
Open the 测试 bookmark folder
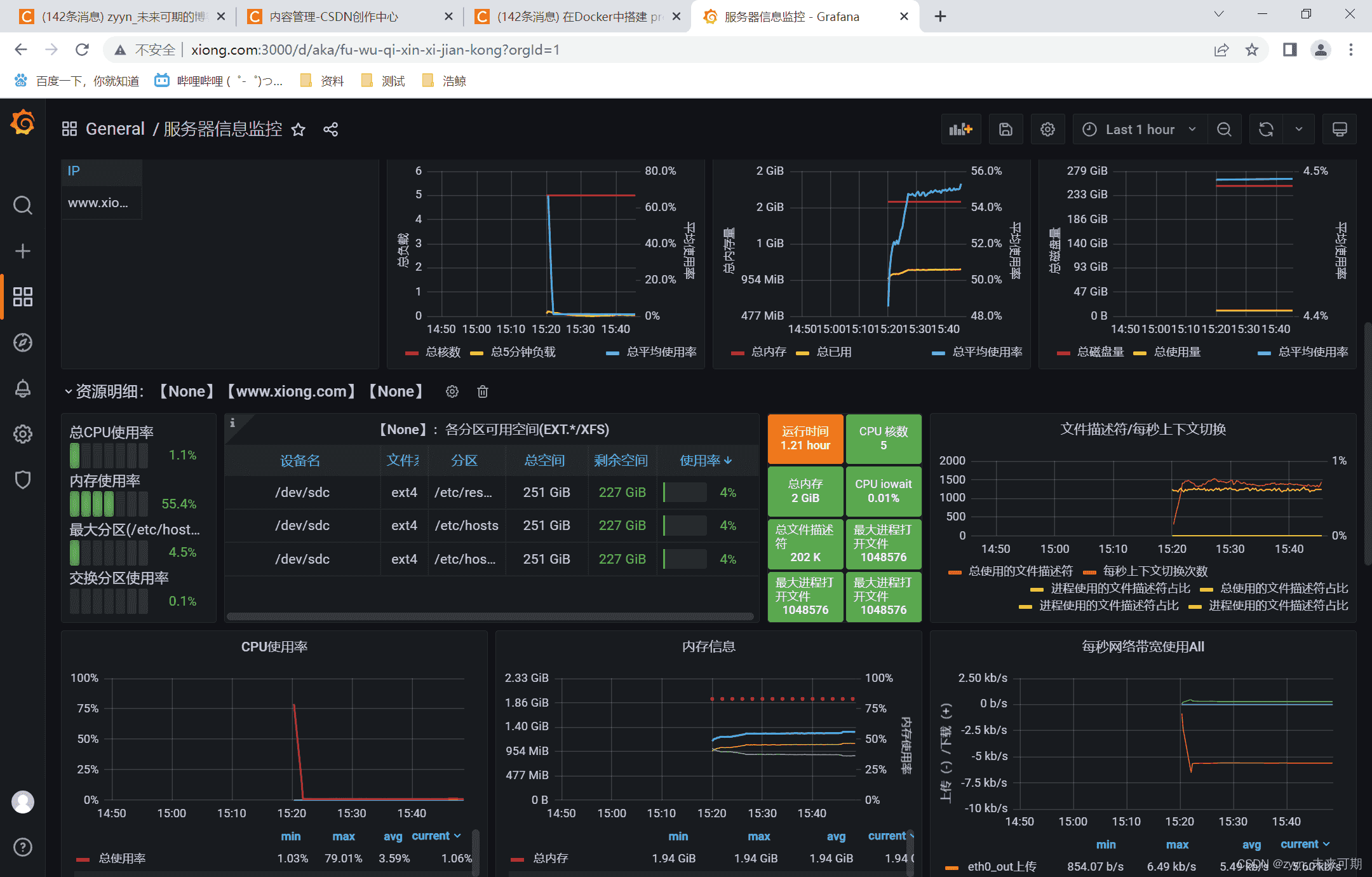[x=383, y=81]
